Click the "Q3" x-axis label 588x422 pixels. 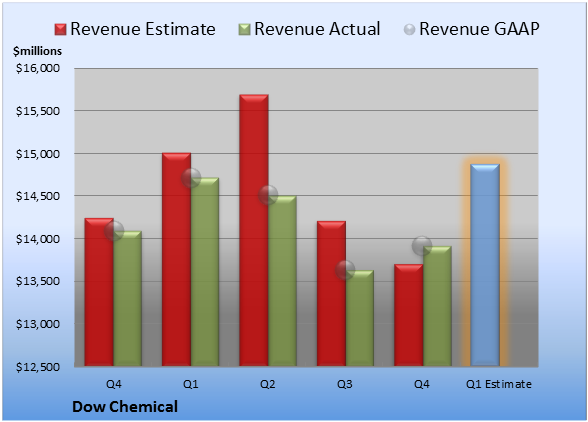click(x=345, y=384)
